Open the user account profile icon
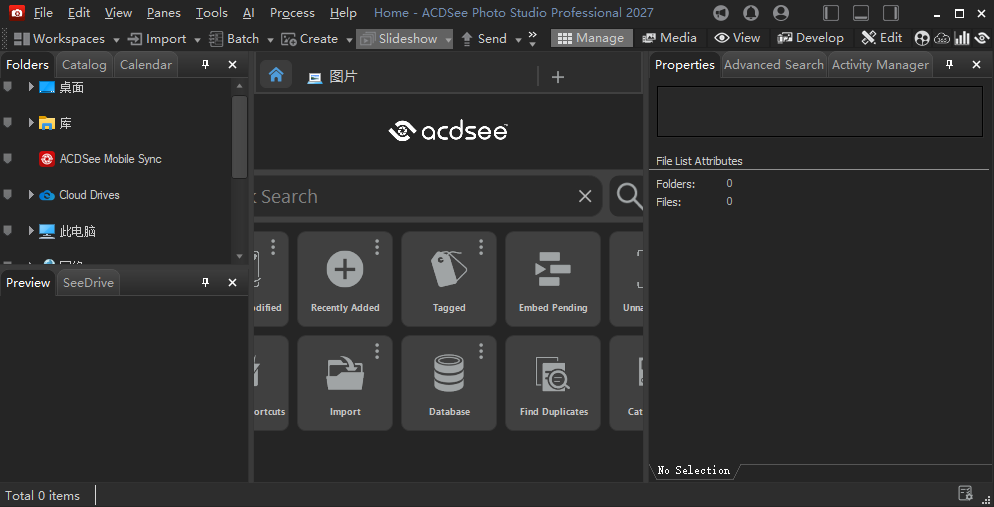Screen dimensions: 994x507 click(782, 13)
